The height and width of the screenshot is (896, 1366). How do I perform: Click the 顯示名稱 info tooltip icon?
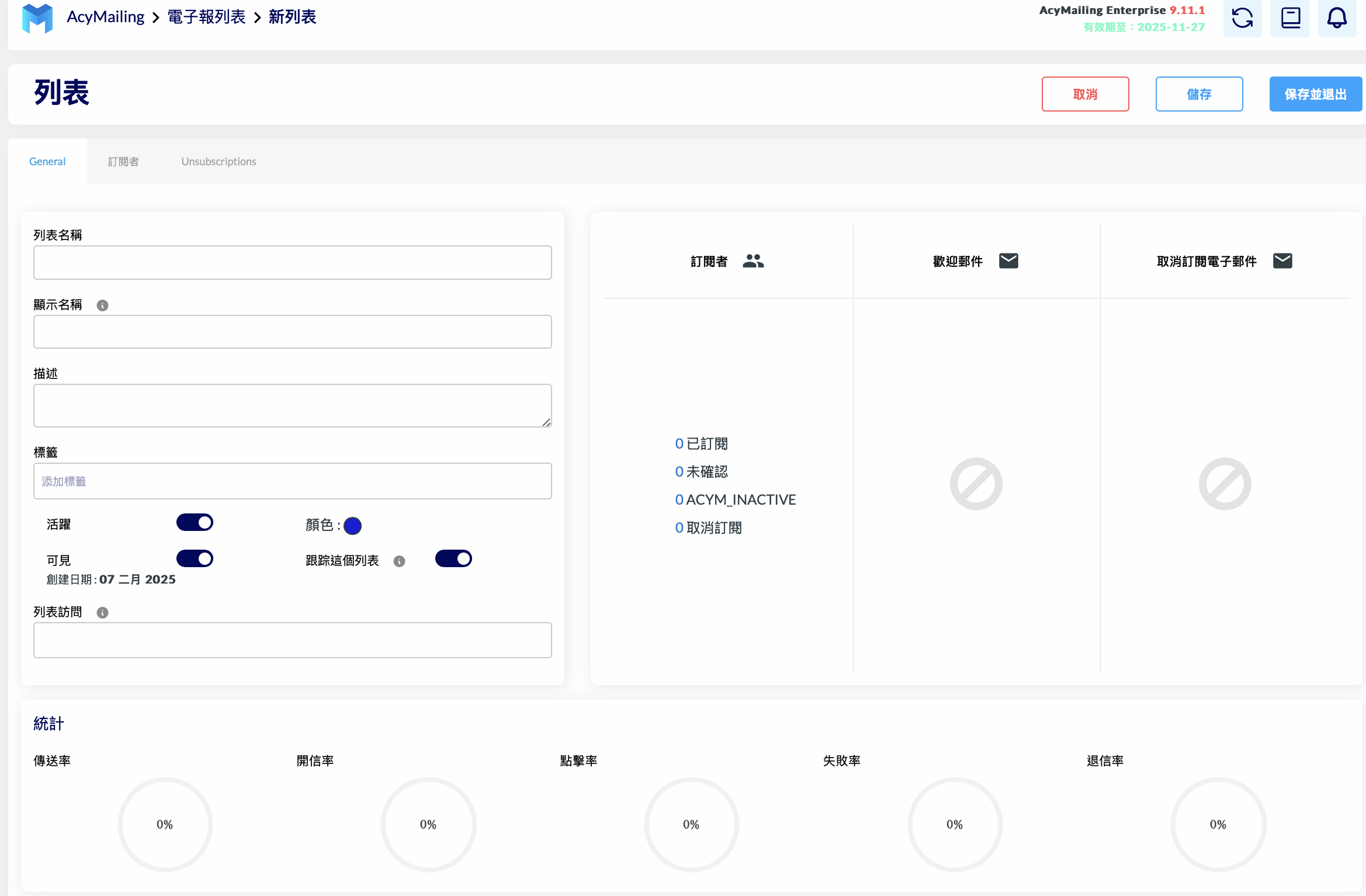101,305
